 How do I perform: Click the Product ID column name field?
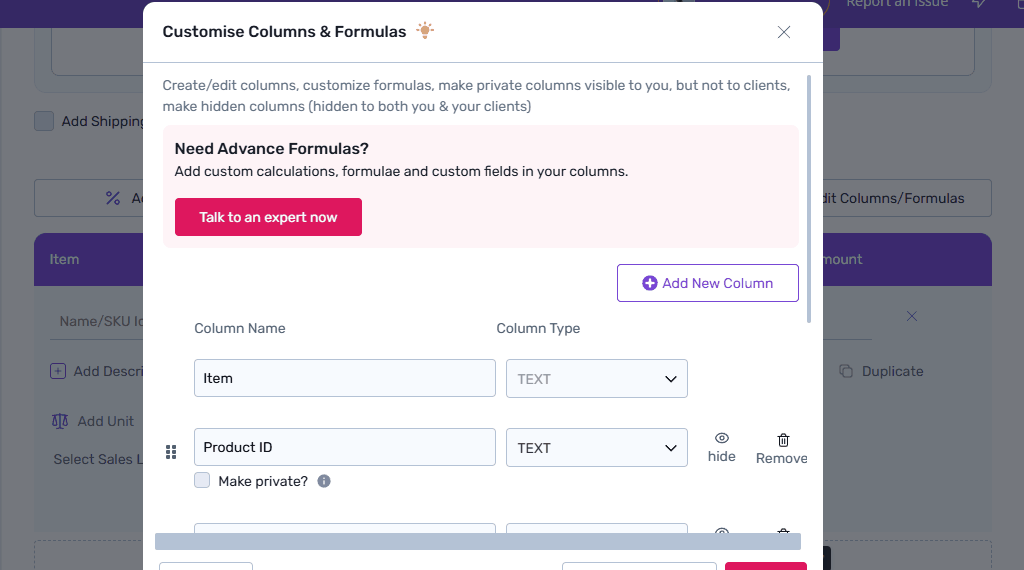point(345,448)
